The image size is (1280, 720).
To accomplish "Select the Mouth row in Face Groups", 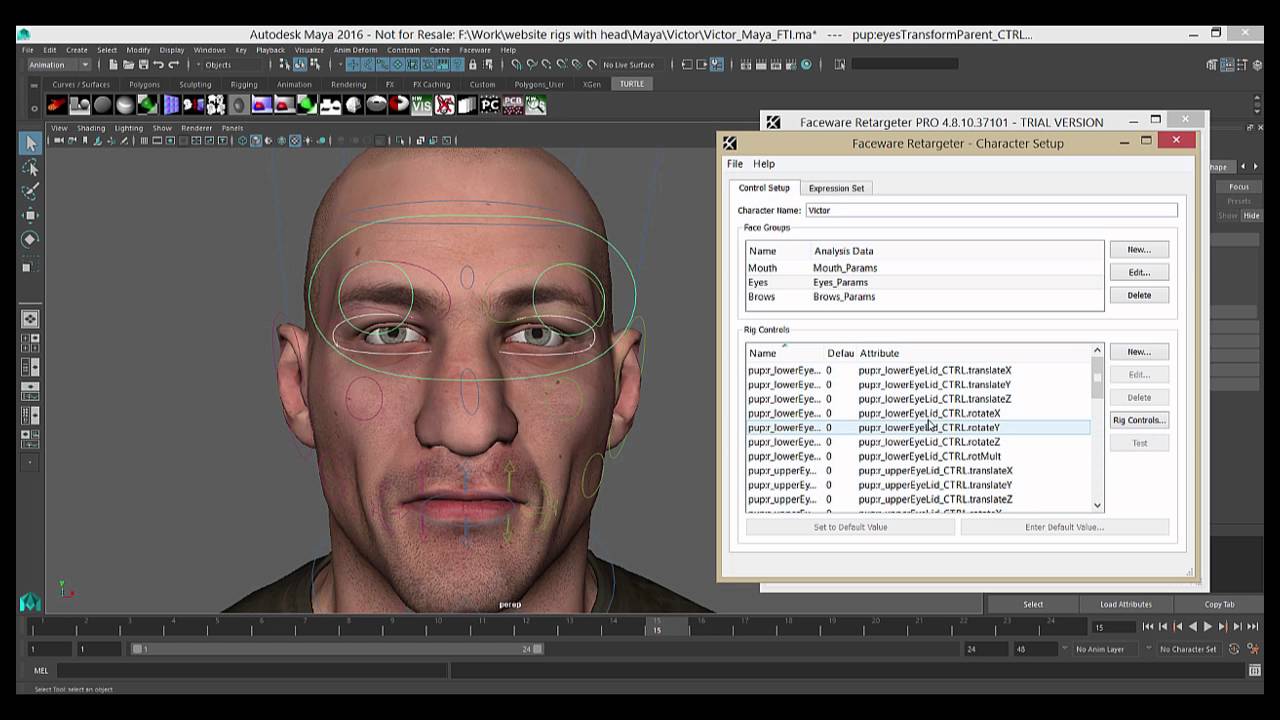I will click(925, 268).
